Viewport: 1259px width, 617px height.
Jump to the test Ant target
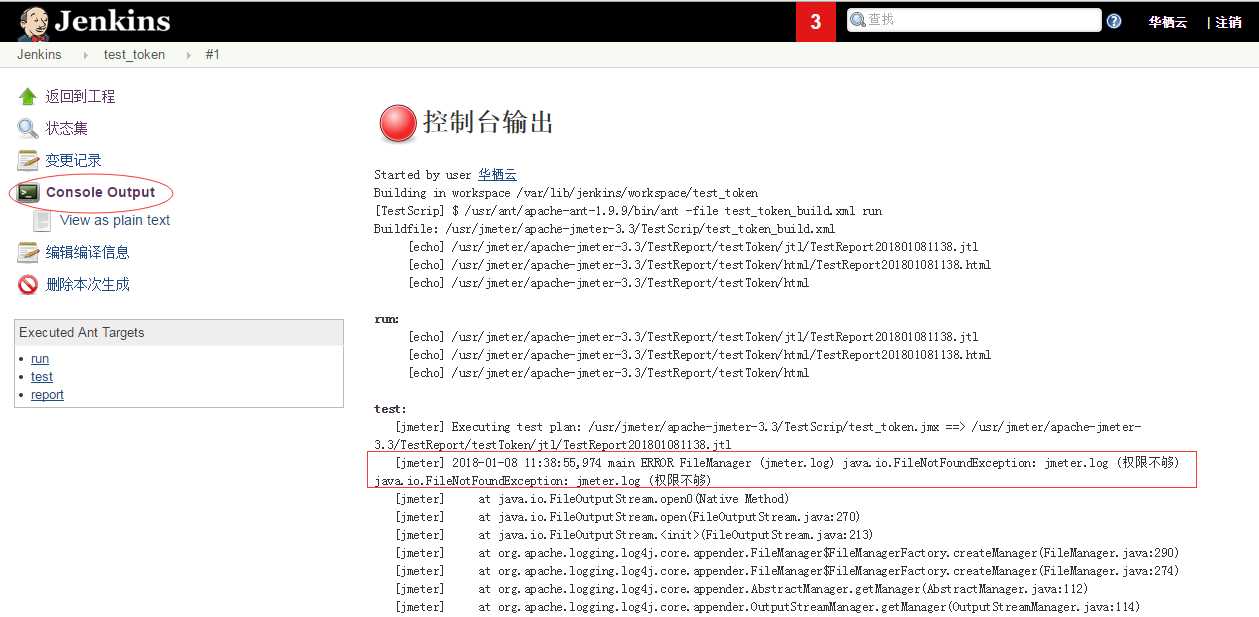[x=42, y=377]
